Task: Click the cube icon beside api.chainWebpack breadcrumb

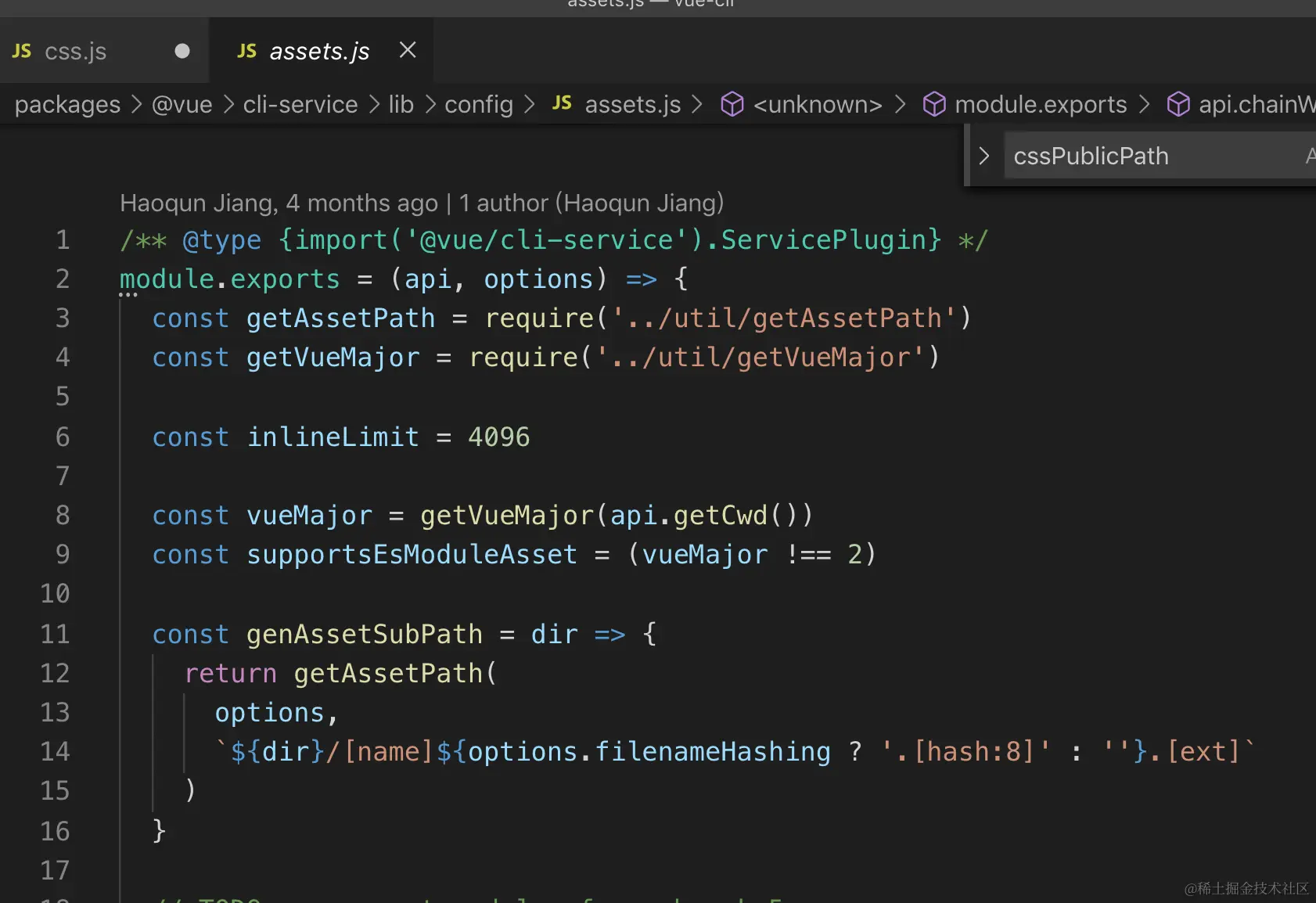Action: pos(1178,104)
